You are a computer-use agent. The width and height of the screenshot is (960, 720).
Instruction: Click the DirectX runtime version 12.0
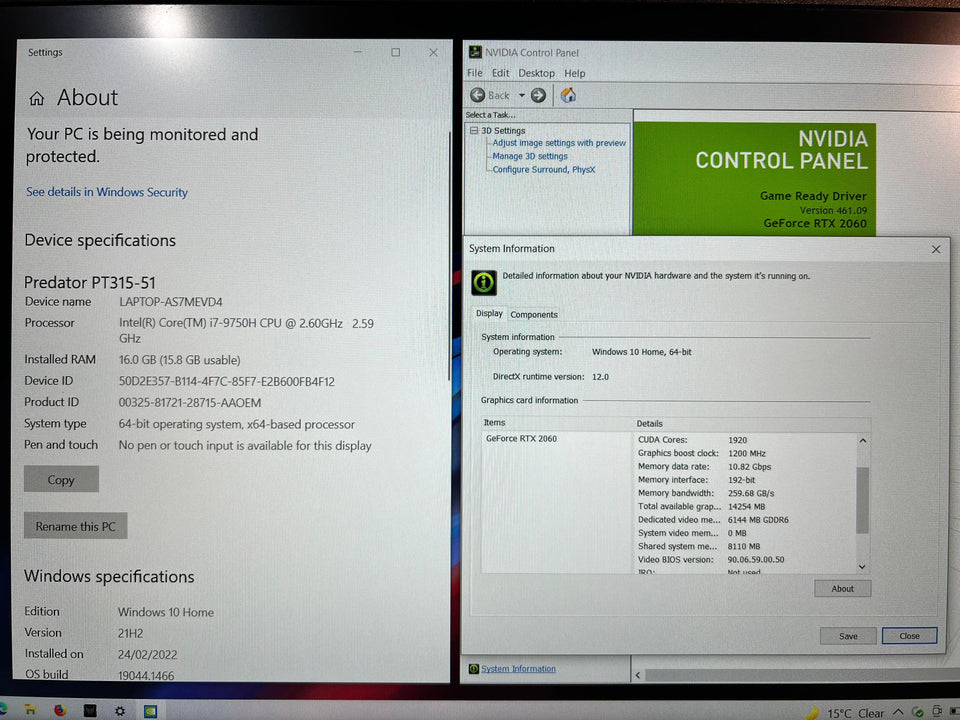point(600,377)
